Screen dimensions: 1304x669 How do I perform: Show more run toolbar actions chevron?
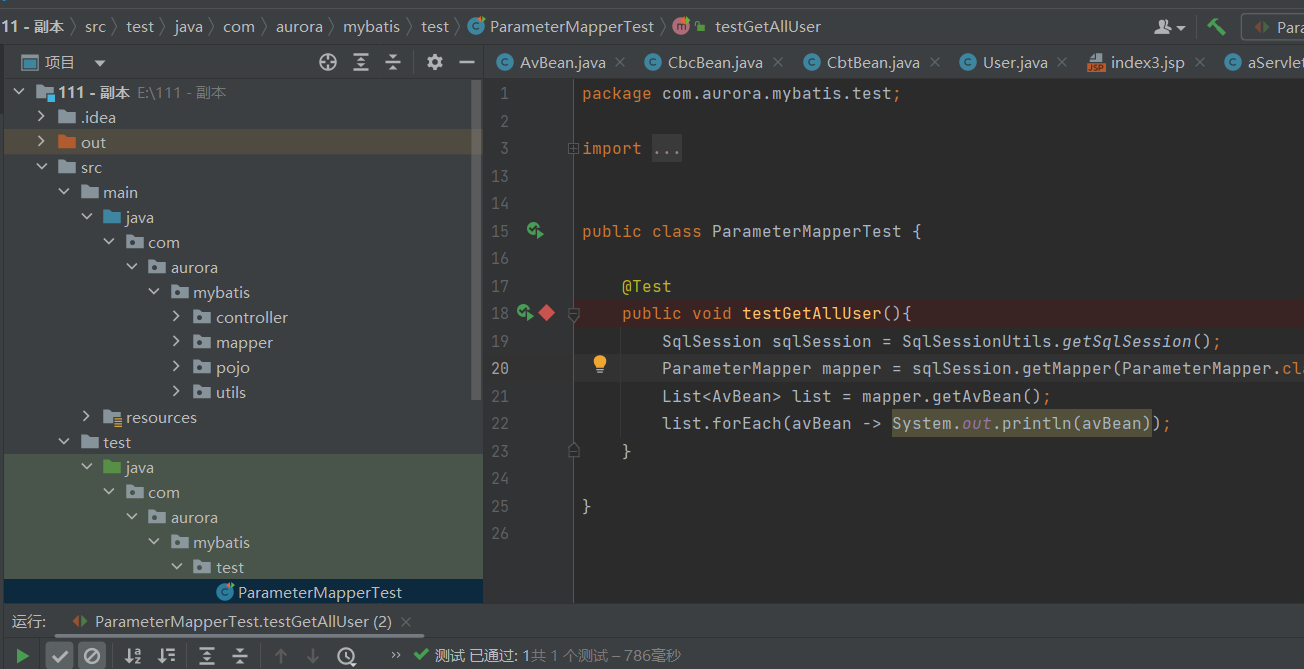tap(395, 655)
